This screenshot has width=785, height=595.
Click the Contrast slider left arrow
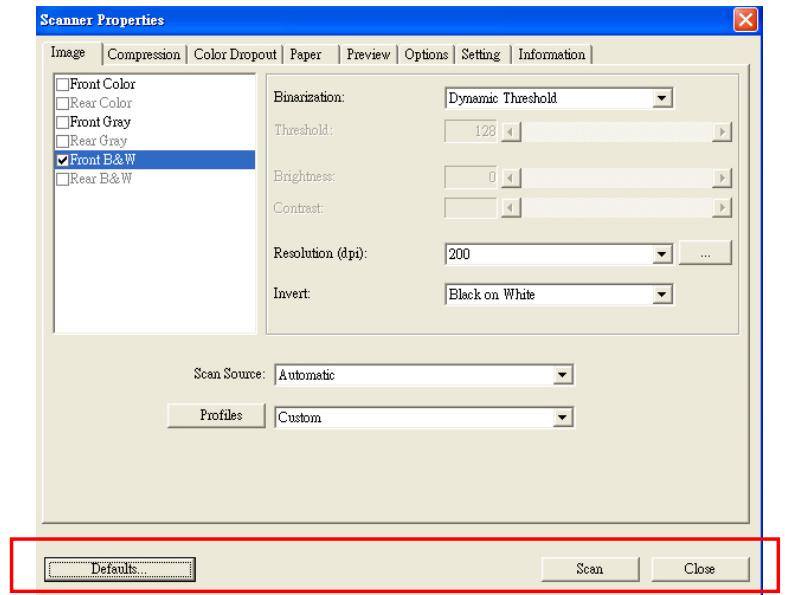tap(511, 208)
